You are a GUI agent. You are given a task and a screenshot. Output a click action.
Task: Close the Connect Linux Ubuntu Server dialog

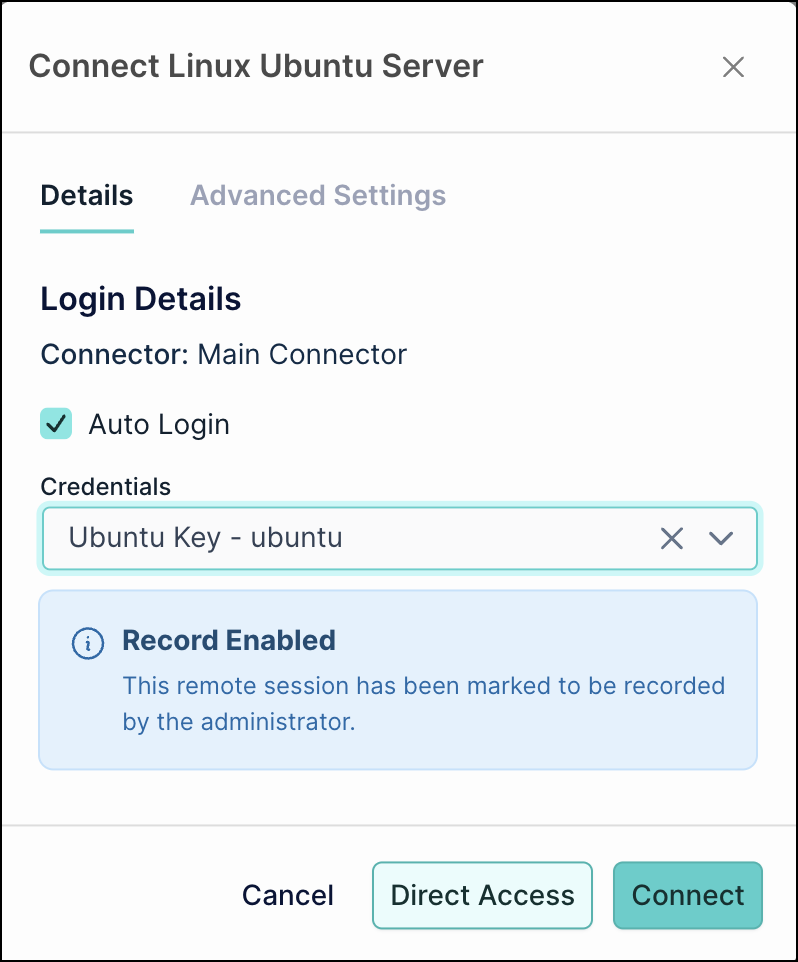733,67
